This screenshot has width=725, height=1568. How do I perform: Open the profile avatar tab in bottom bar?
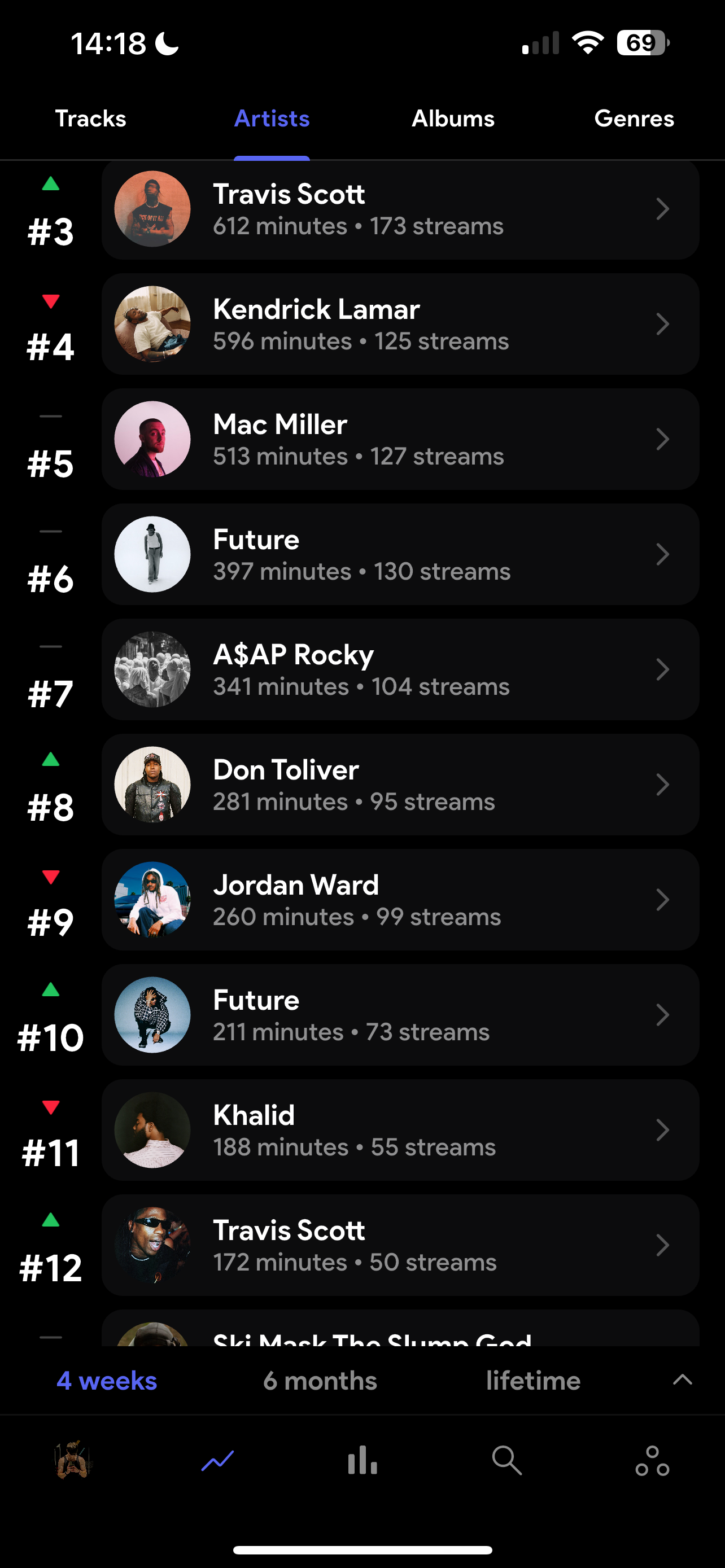click(73, 1460)
